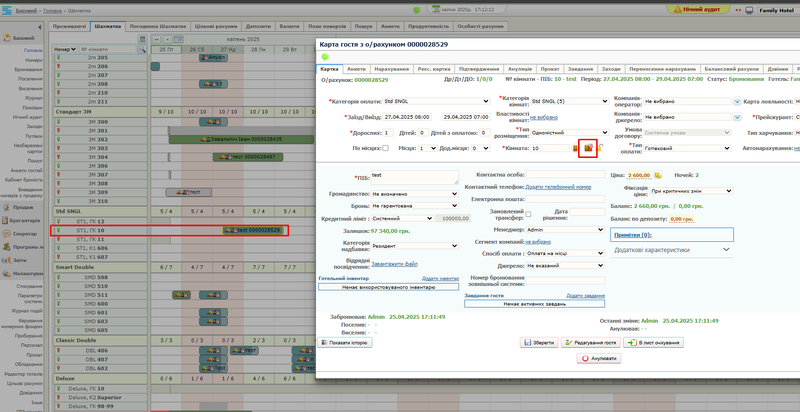
Task: Open the Балансовий рахунок tab
Action: (732, 68)
